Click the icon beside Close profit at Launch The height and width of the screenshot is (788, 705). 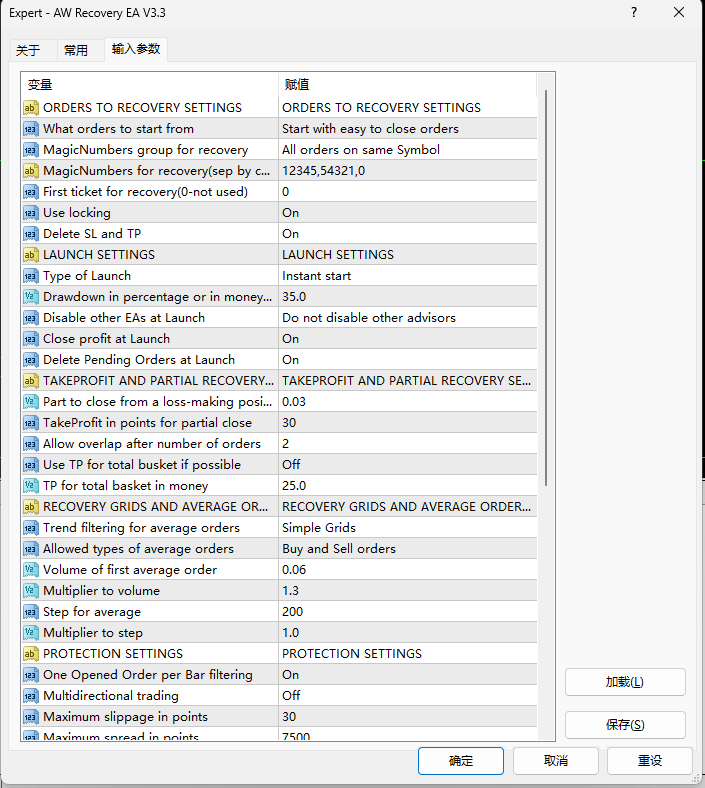[31, 339]
